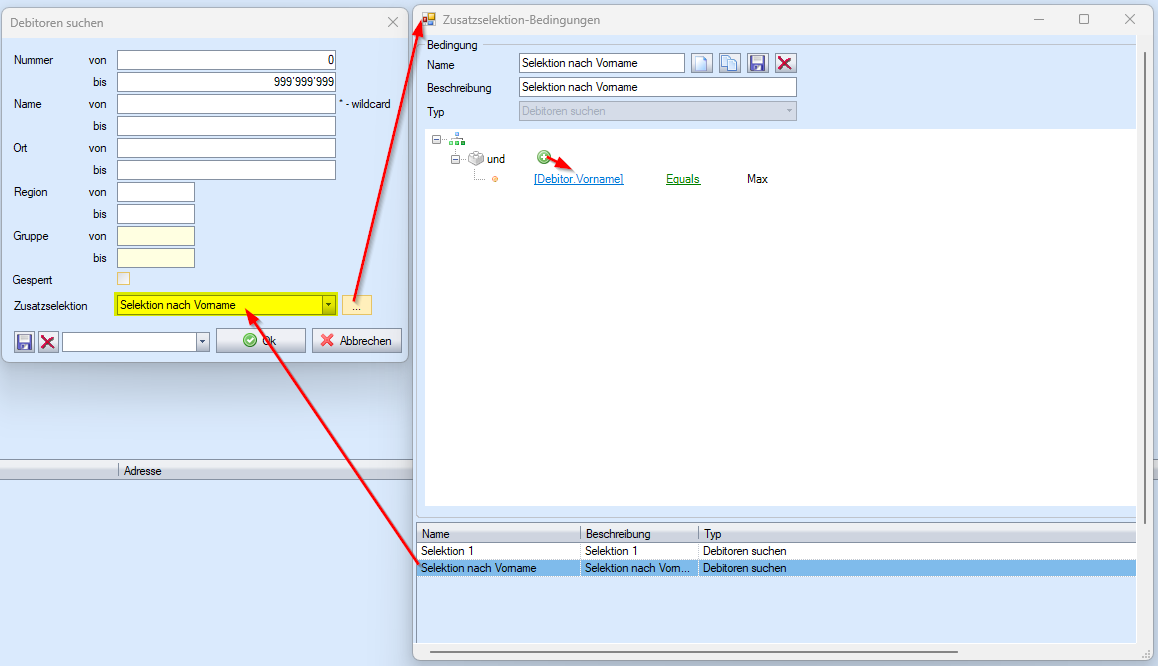The width and height of the screenshot is (1158, 666).
Task: Open the Typ 'Debitoren suchen' dropdown
Action: coord(789,111)
